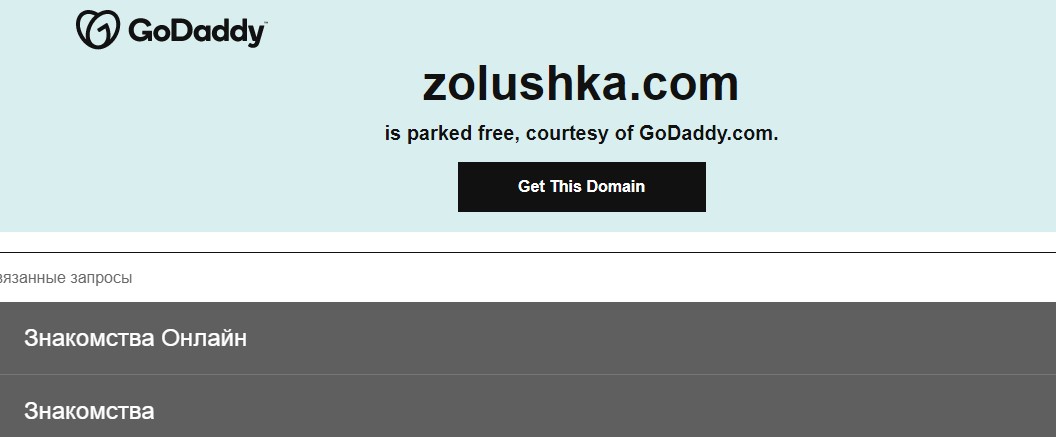1056x437 pixels.
Task: Click the GoDaddy heart logo icon
Action: [98, 30]
